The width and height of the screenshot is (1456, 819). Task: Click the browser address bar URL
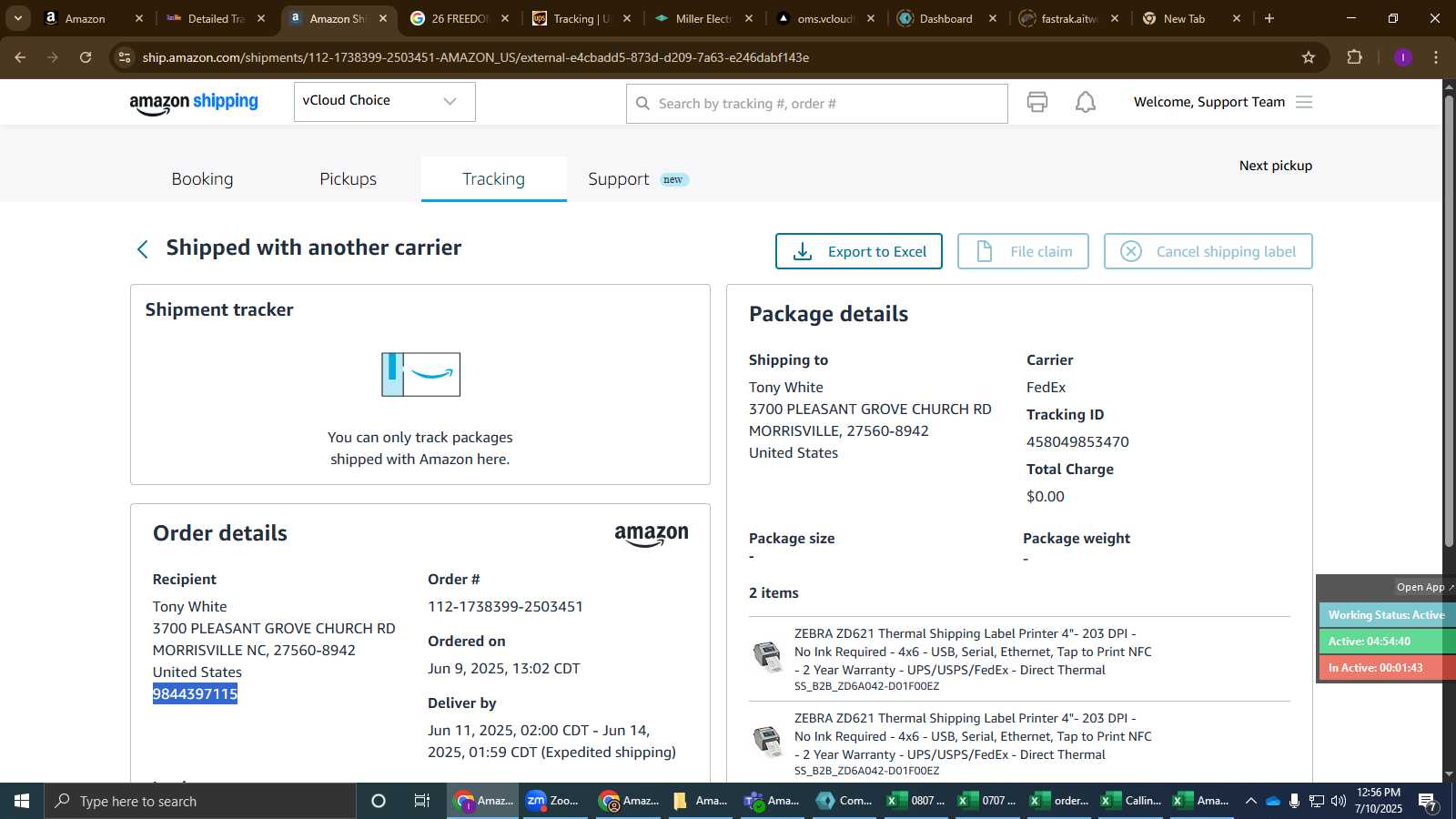(475, 57)
